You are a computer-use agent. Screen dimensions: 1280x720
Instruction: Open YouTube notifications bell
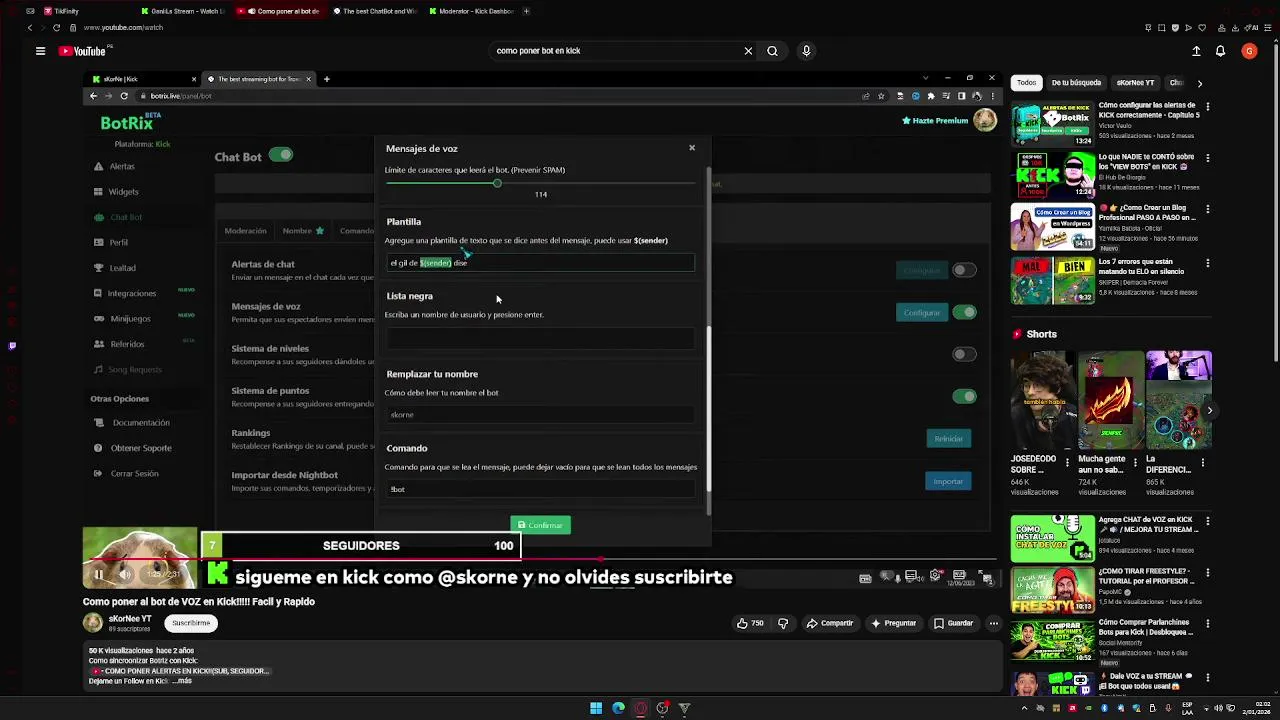click(1221, 51)
